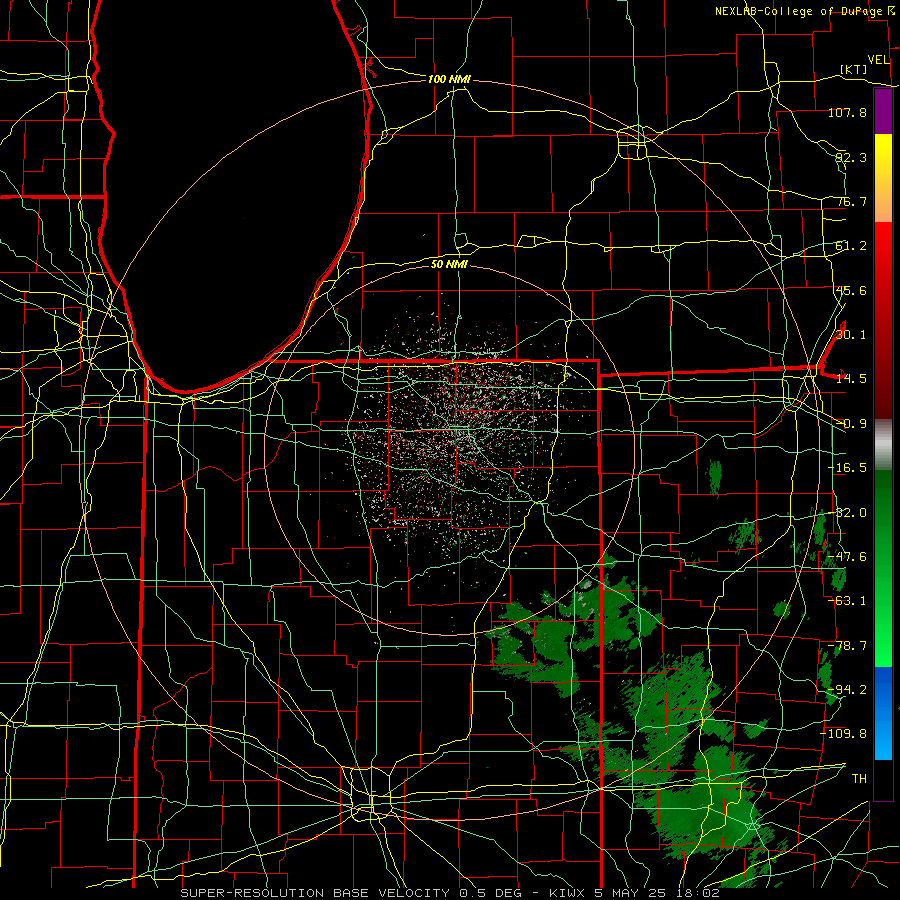Pick the red segment of the color bar
The width and height of the screenshot is (900, 900).
(883, 320)
